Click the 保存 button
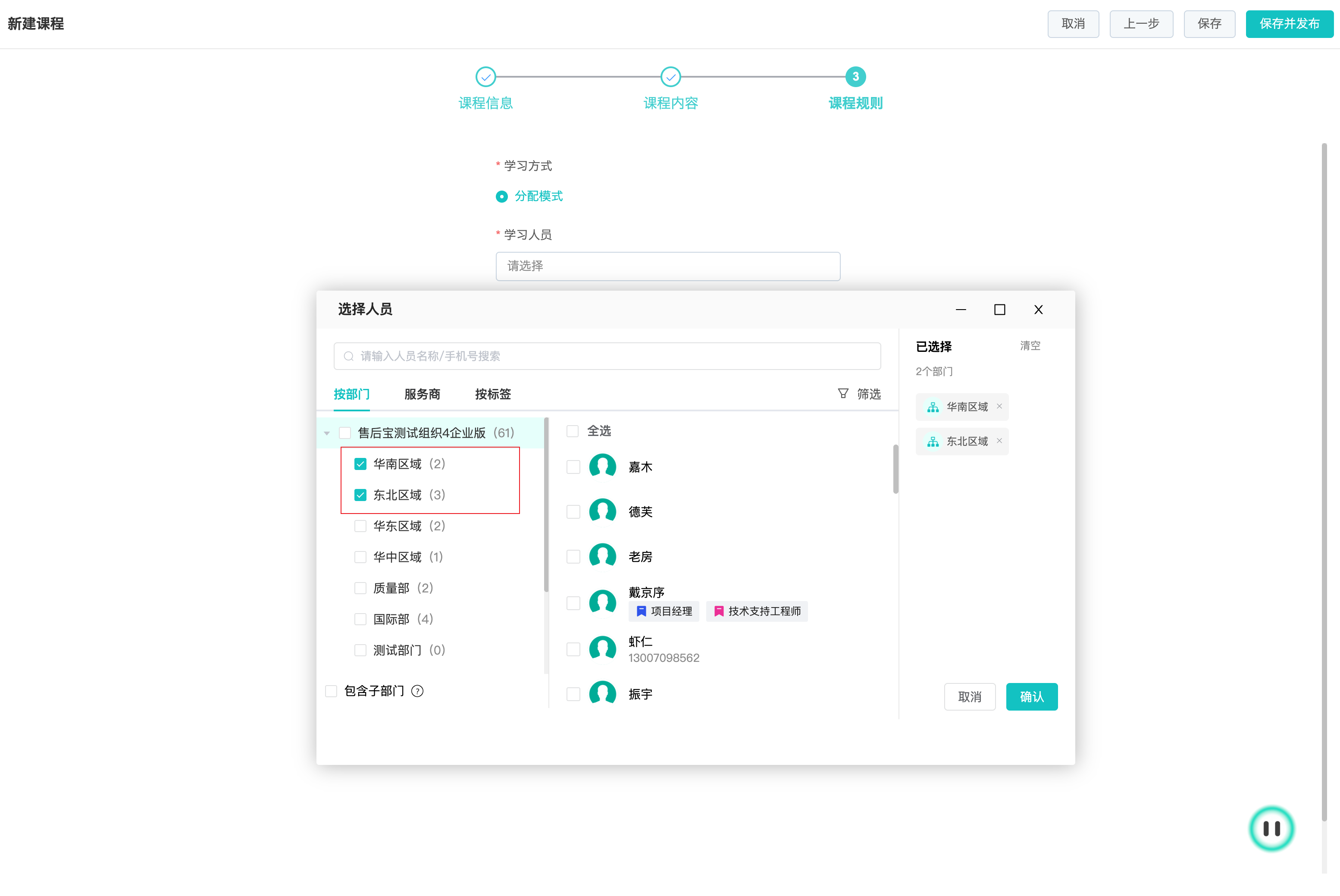The height and width of the screenshot is (896, 1340). pyautogui.click(x=1209, y=23)
